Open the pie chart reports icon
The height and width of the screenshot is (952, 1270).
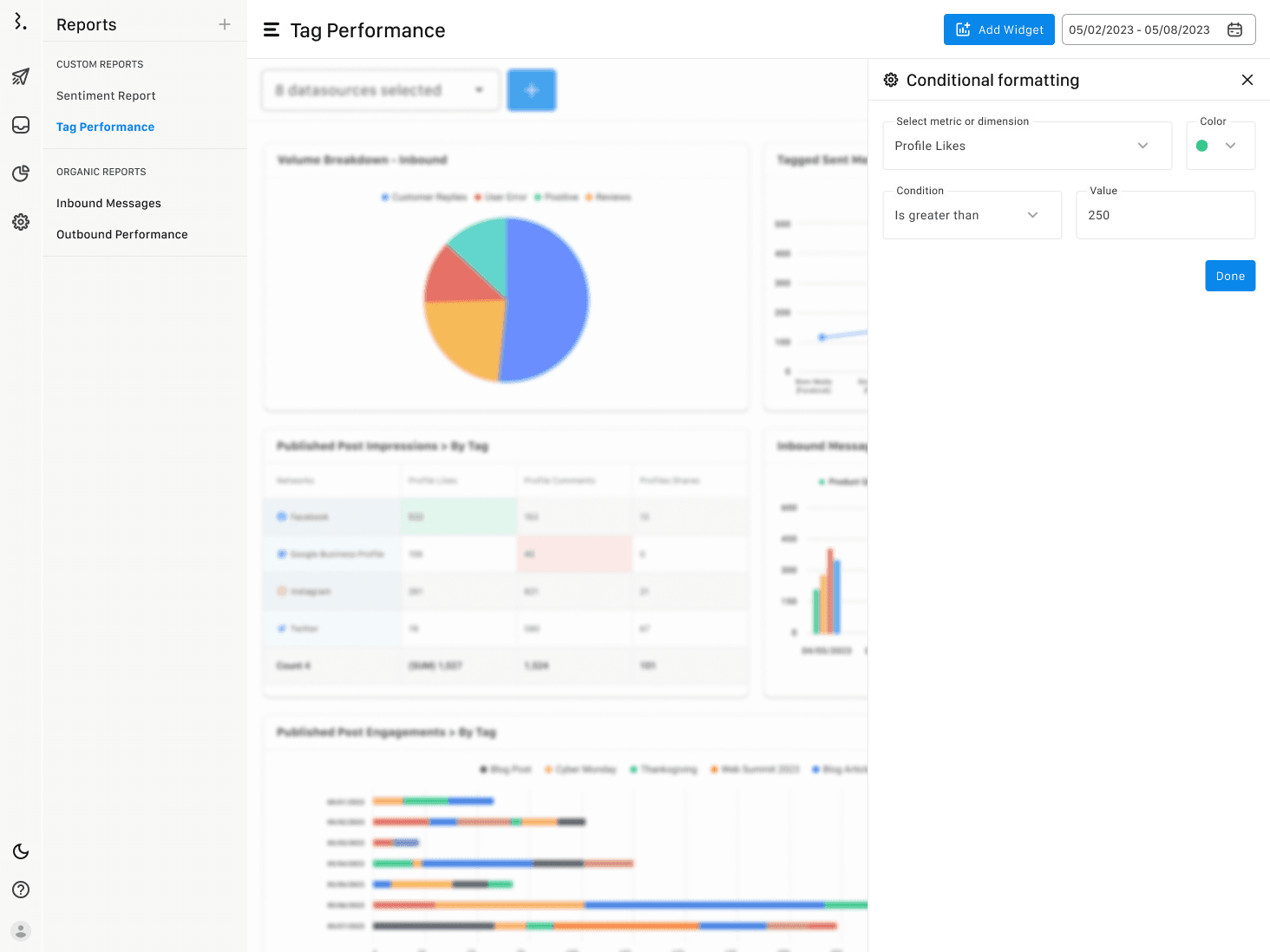tap(21, 173)
